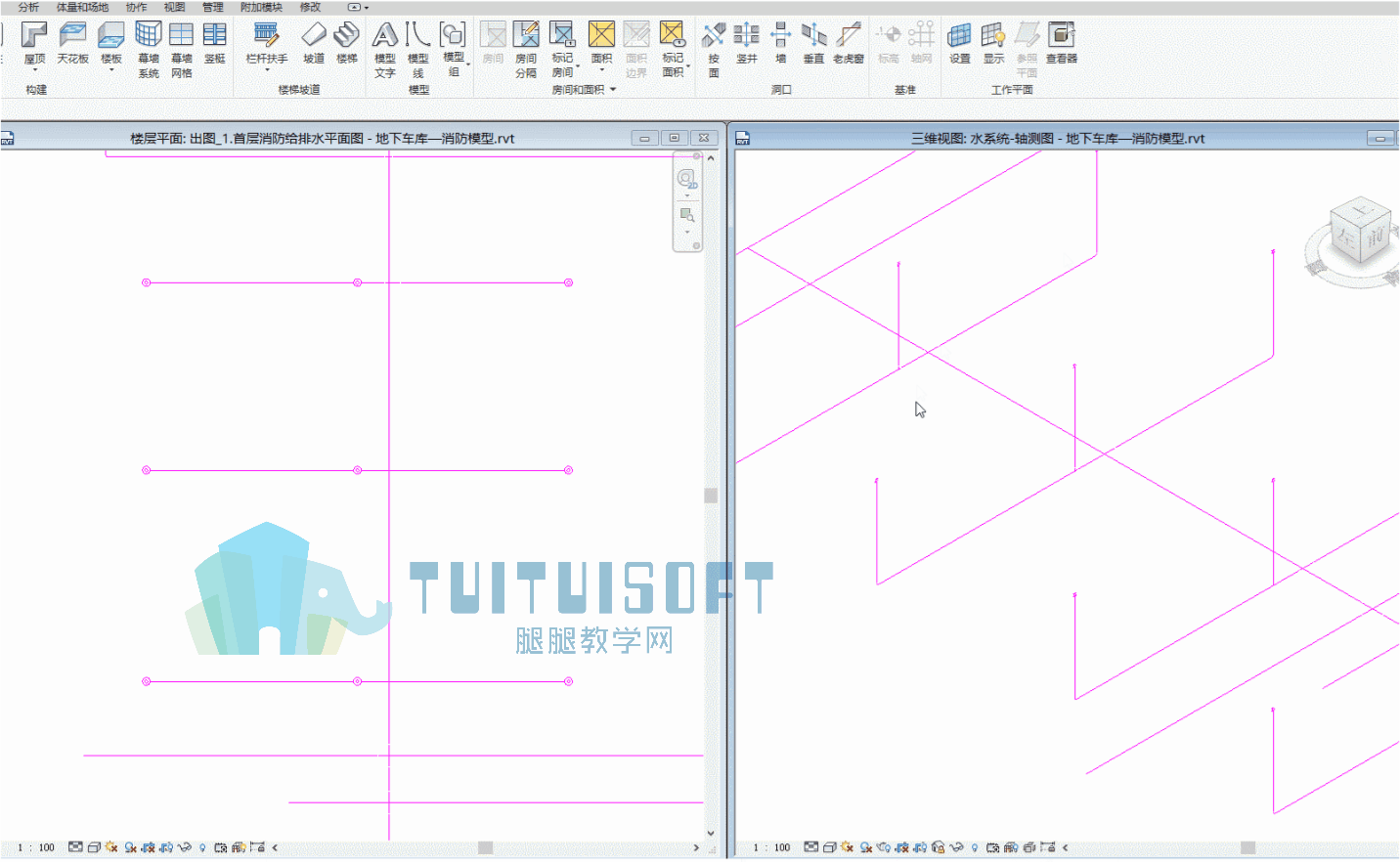Toggle 2D navigation wheel in floor plan view
Screen dimensions: 1400x862
pos(687,179)
